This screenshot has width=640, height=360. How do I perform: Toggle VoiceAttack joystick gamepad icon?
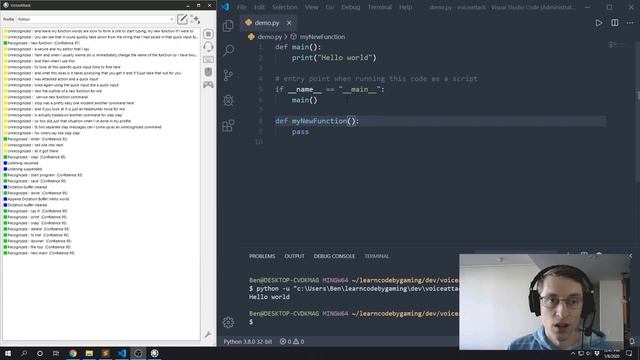208,84
